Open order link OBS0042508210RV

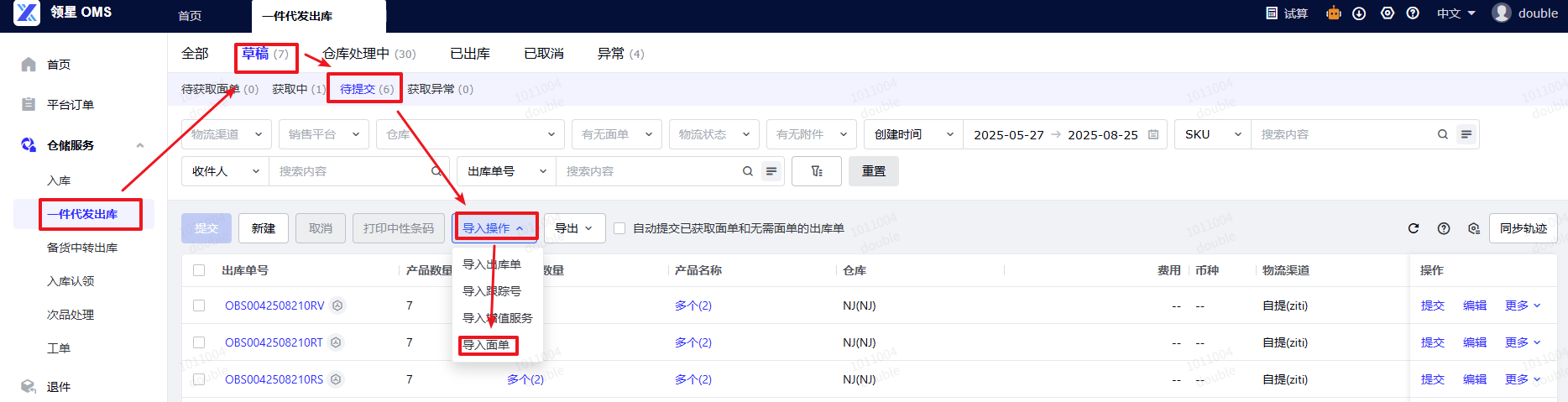pos(274,305)
